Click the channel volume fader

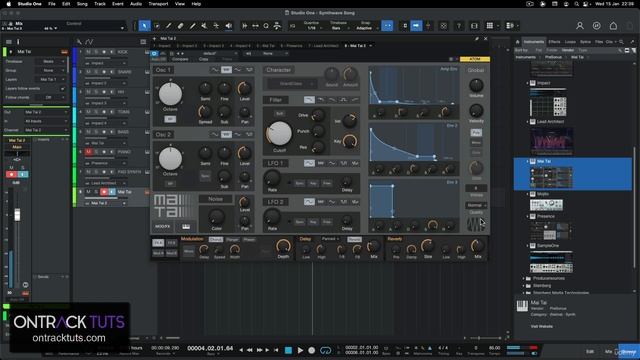click(x=17, y=214)
